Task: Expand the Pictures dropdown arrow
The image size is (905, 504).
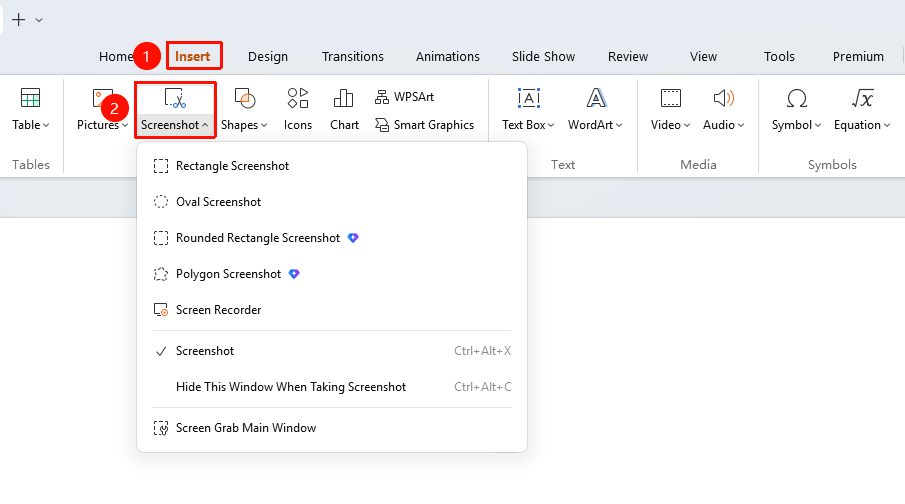Action: coord(125,125)
